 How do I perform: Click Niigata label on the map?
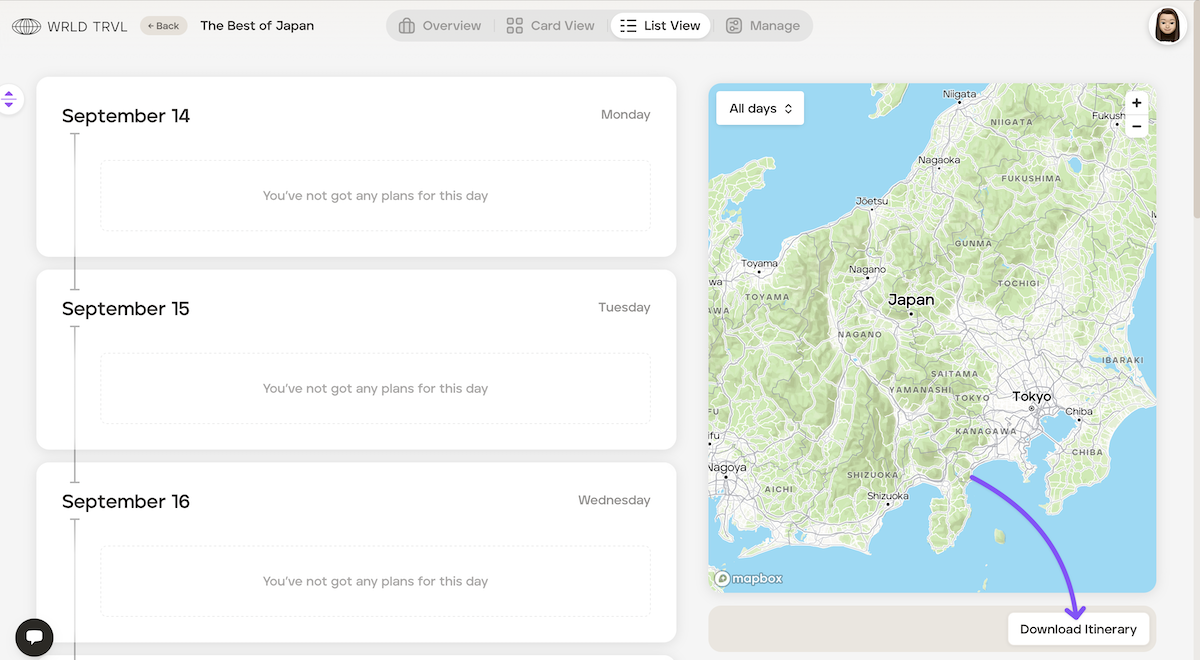coord(960,95)
